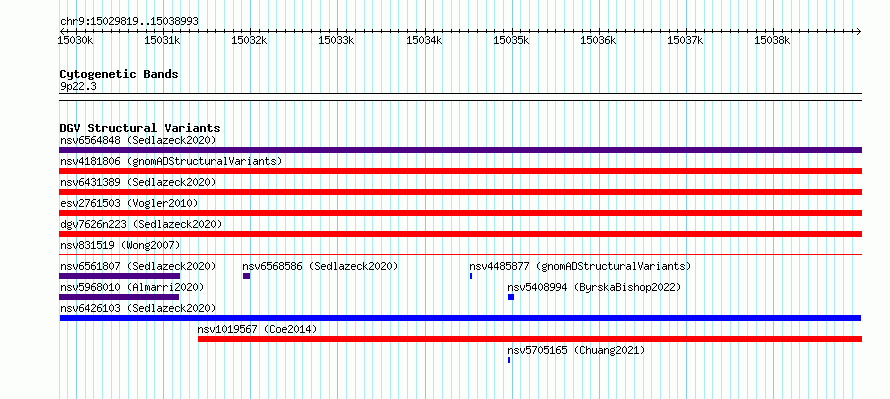Click the 15035k ruler label

(511, 40)
